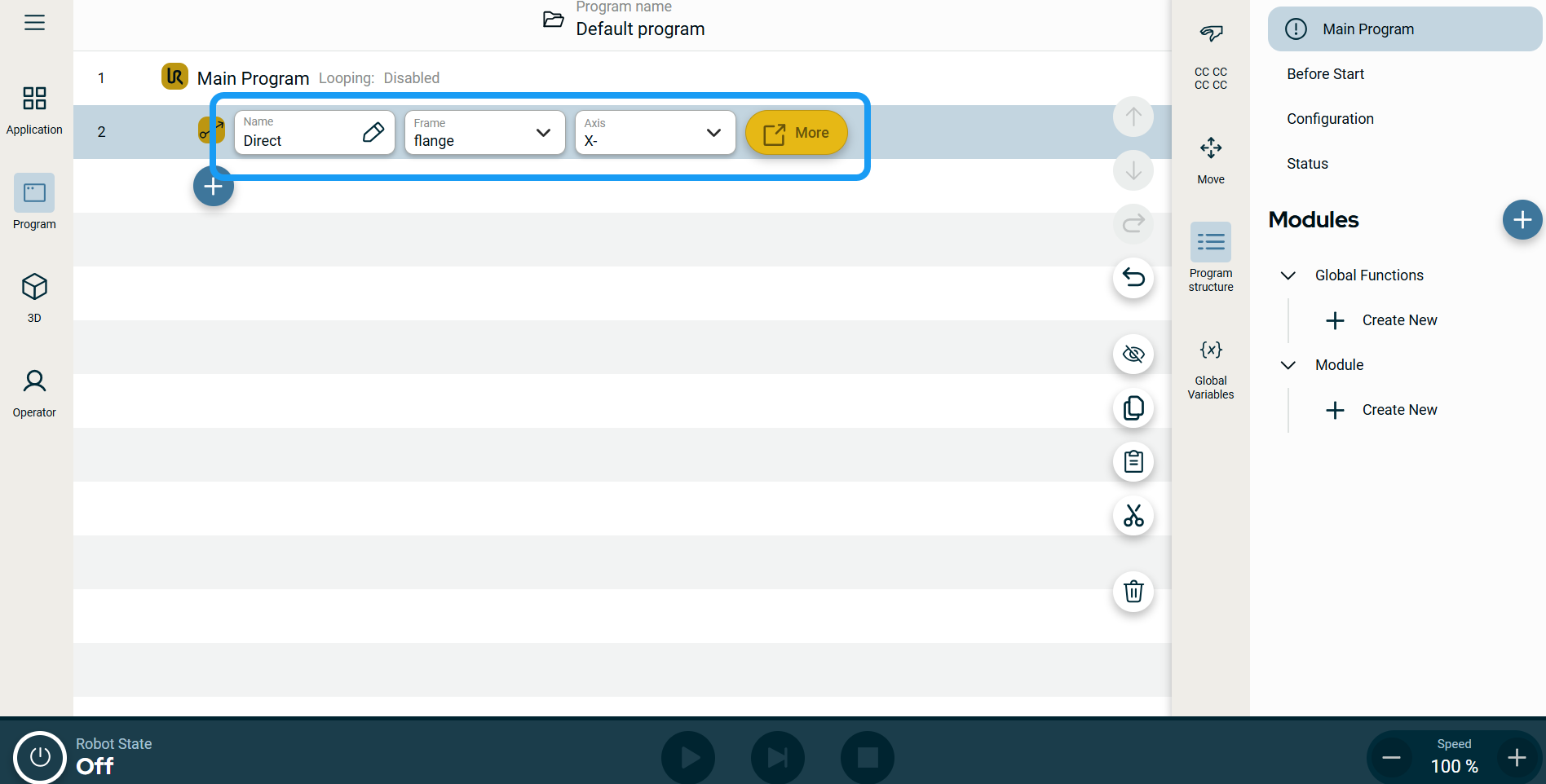Click the yellow More button
1546x784 pixels.
[x=796, y=133]
